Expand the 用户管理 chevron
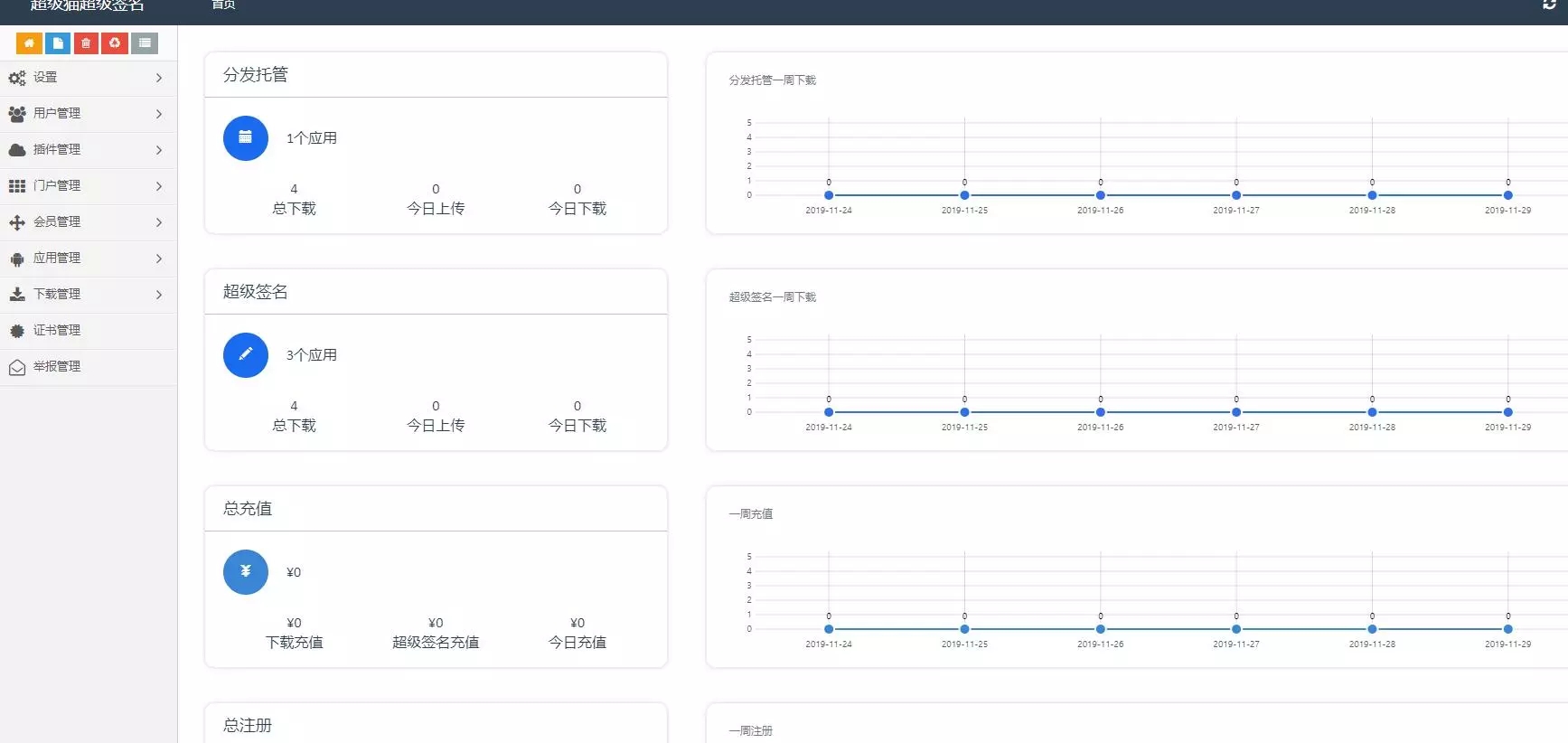Image resolution: width=1568 pixels, height=743 pixels. (159, 114)
